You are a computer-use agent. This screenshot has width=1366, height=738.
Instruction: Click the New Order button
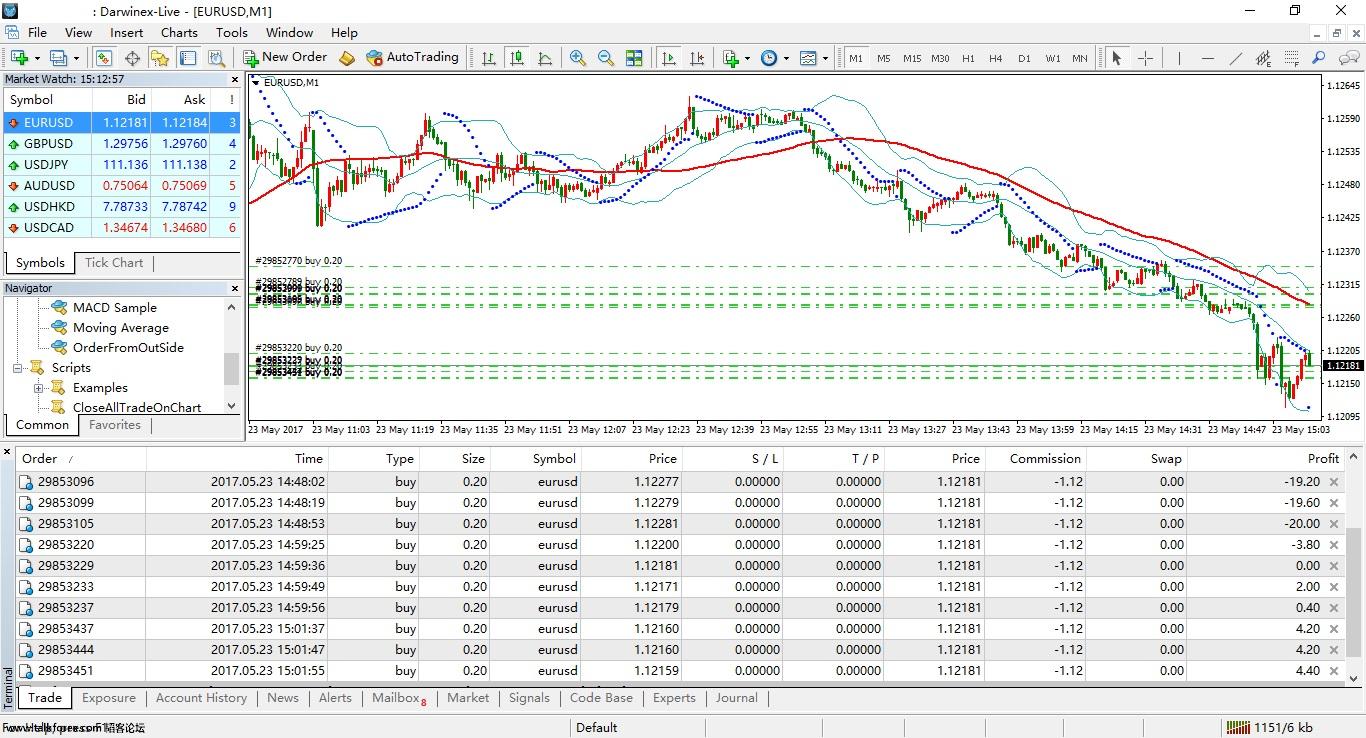[x=285, y=58]
